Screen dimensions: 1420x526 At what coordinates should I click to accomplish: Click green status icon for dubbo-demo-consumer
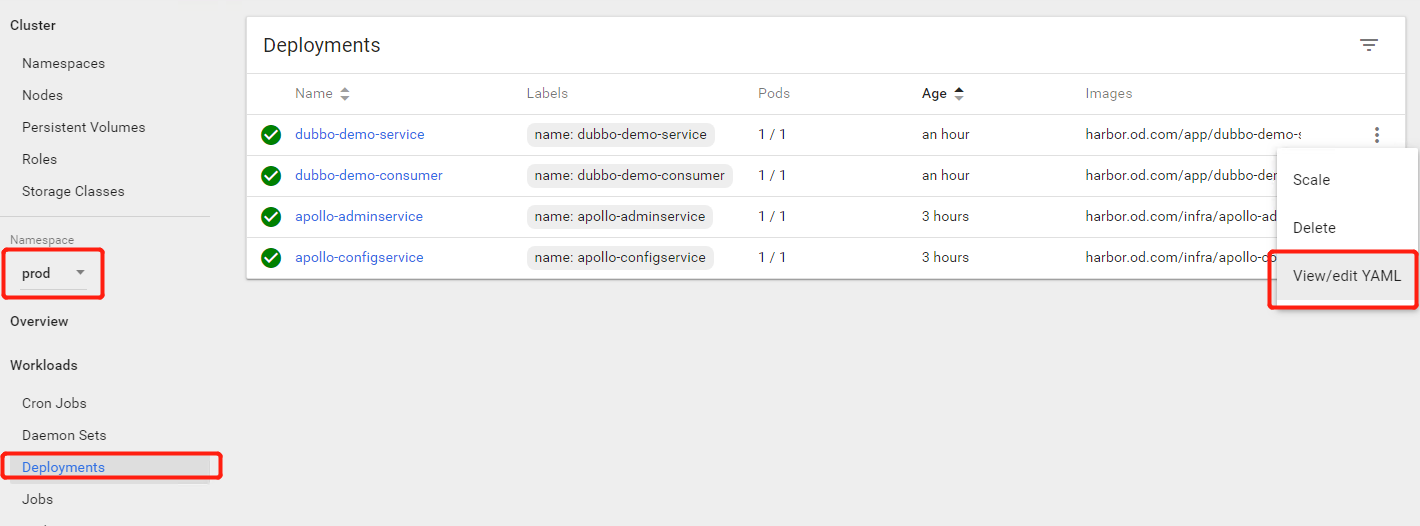pos(271,176)
